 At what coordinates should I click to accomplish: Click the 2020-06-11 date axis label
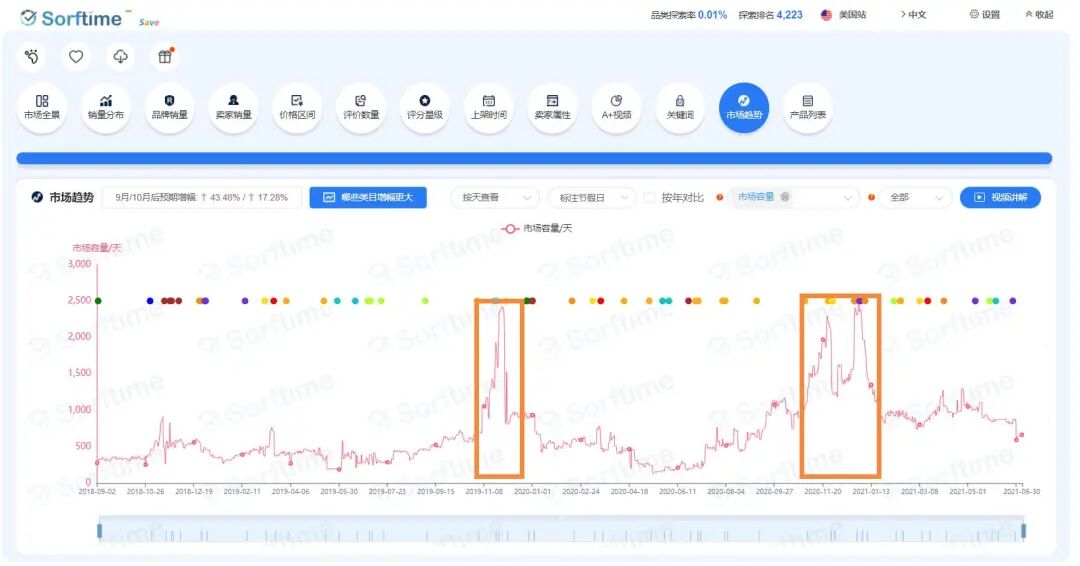click(x=677, y=492)
